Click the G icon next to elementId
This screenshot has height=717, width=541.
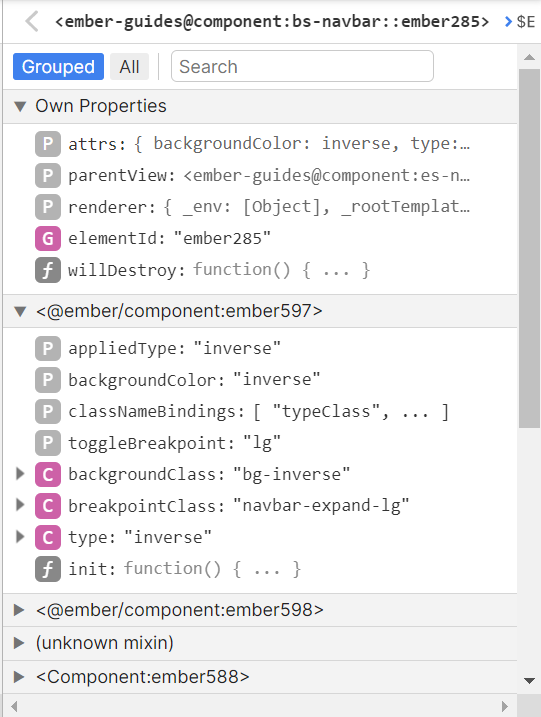tap(48, 238)
